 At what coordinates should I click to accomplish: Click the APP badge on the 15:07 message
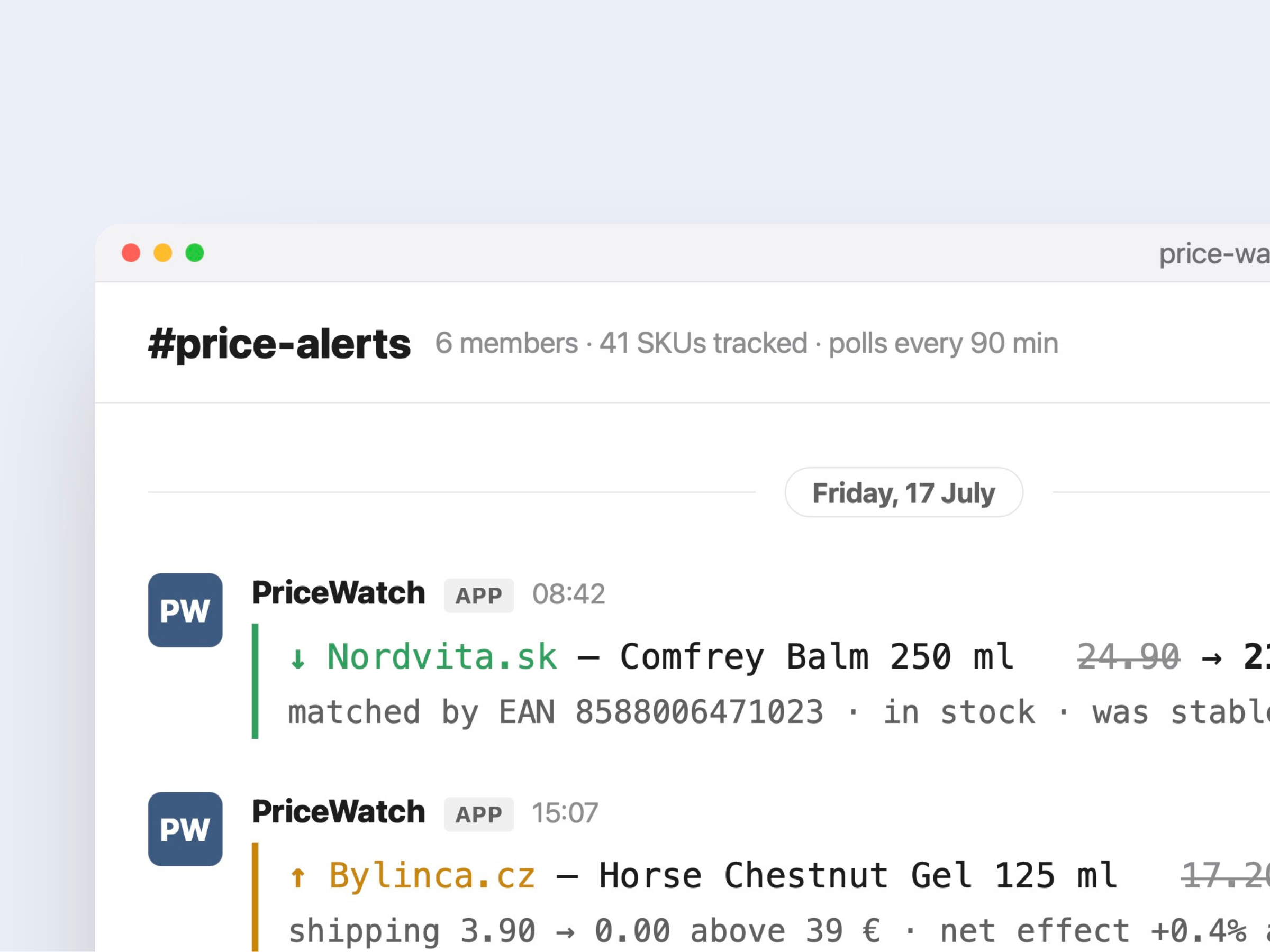coord(479,814)
